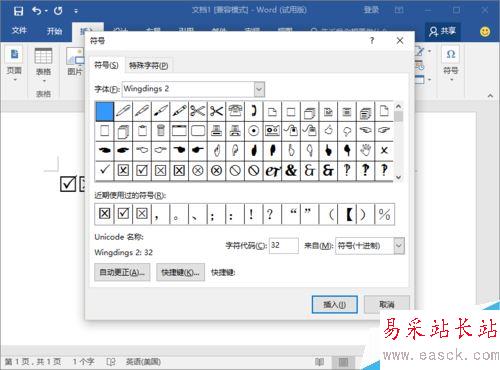
Task: Save the document from the quick access toolbar
Action: pos(18,11)
